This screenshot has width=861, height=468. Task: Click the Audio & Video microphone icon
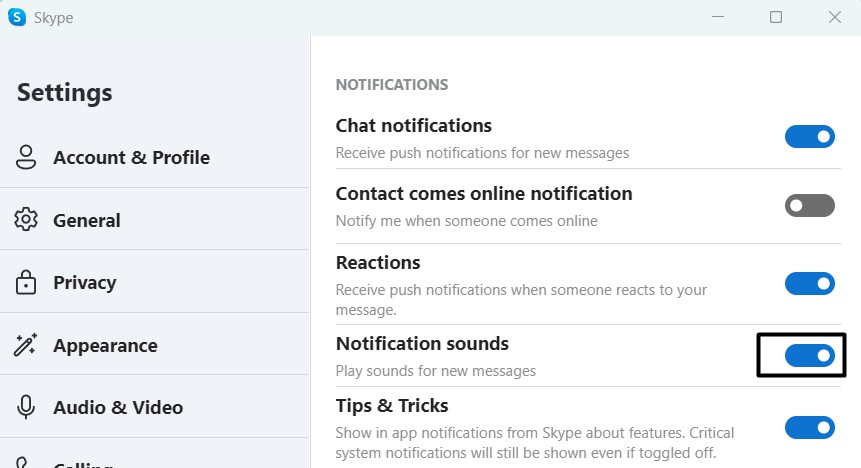26,408
